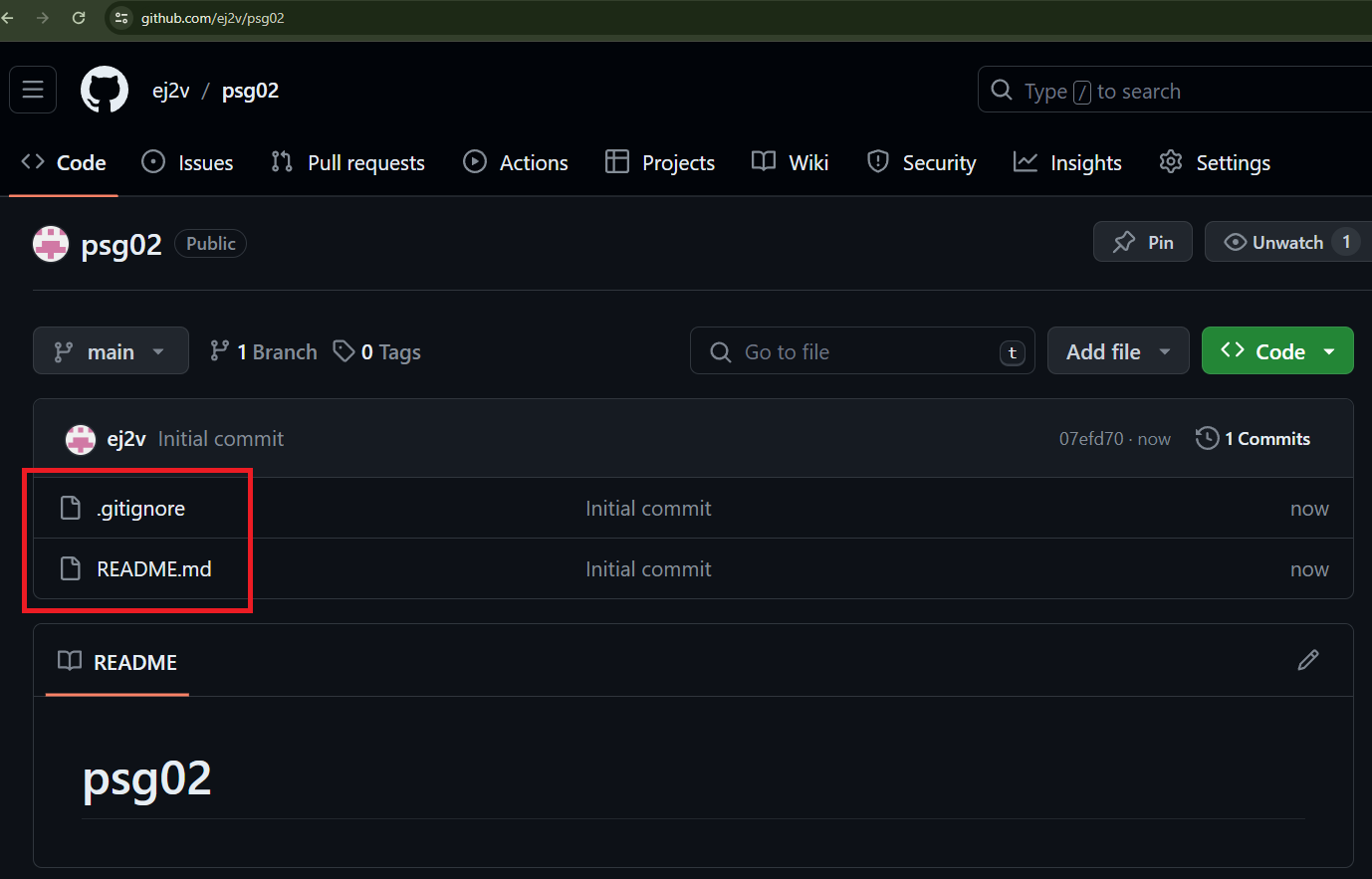The width and height of the screenshot is (1372, 879).
Task: Open commit history via 1 Commits
Action: 1254,439
